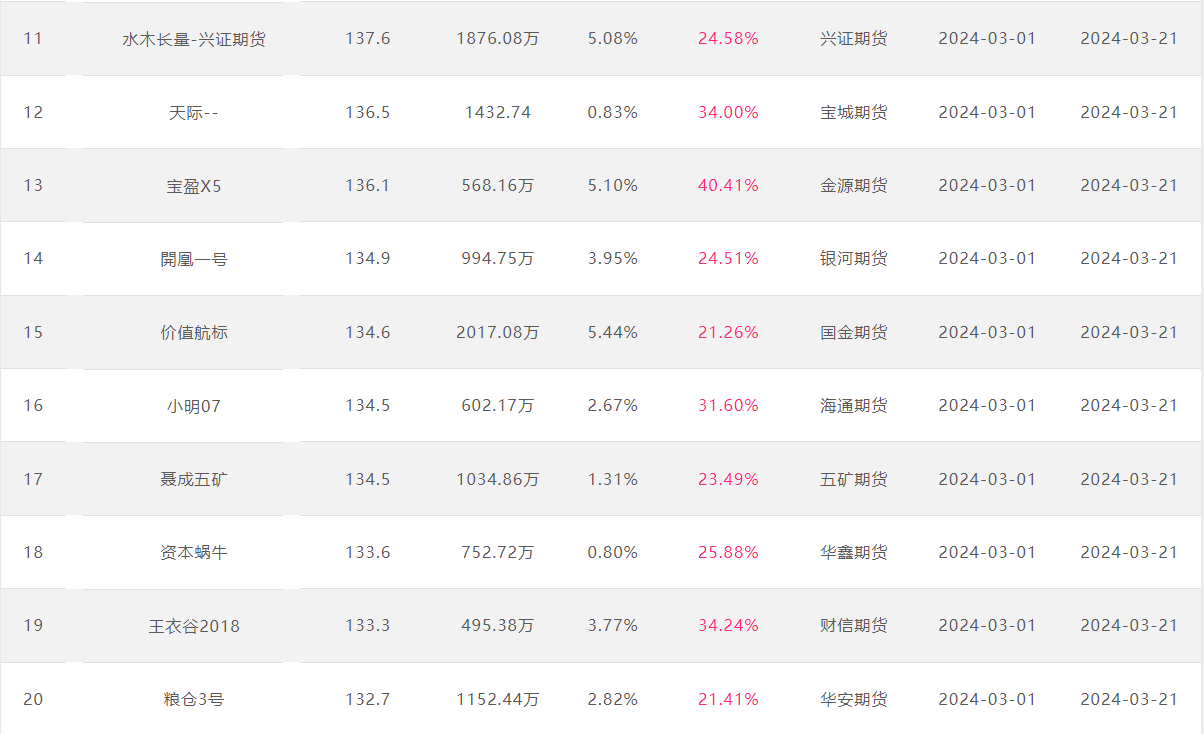Screen dimensions: 1204x734
Task: Click the 华安期货 company name
Action: tap(853, 699)
